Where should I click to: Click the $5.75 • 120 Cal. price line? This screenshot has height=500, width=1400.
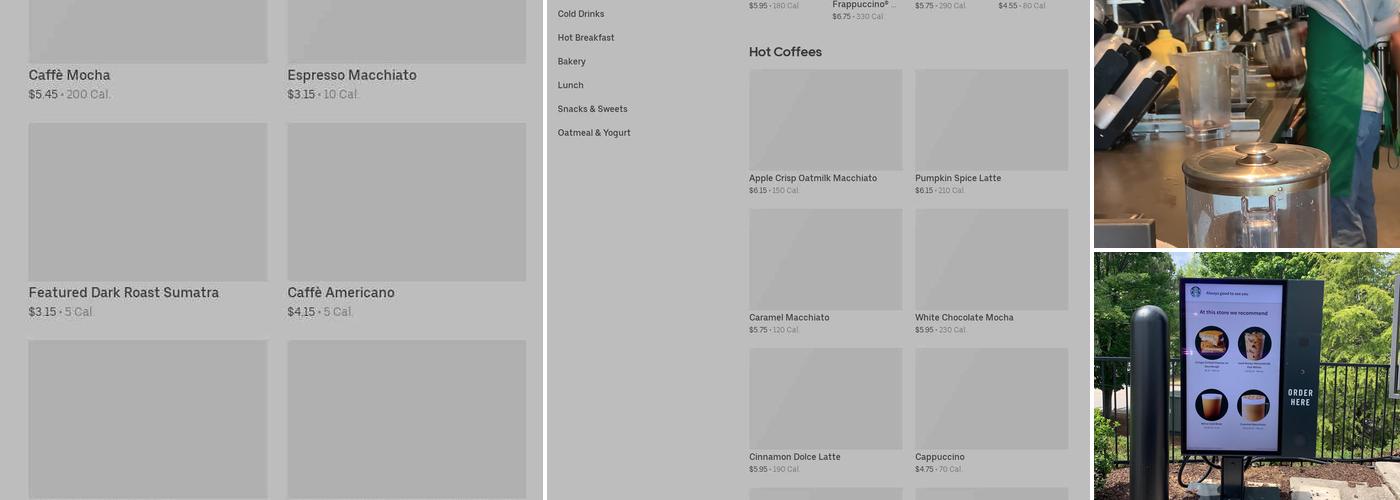click(x=774, y=330)
